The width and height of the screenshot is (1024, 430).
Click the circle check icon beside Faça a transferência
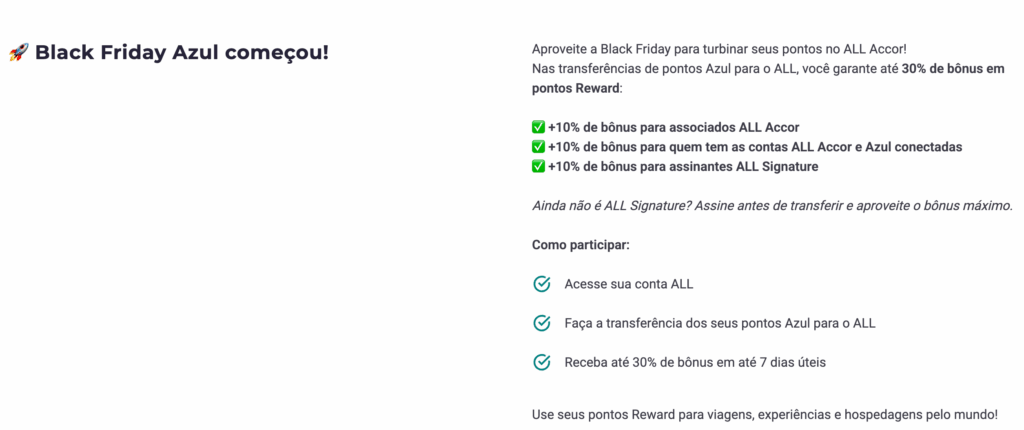click(x=542, y=323)
